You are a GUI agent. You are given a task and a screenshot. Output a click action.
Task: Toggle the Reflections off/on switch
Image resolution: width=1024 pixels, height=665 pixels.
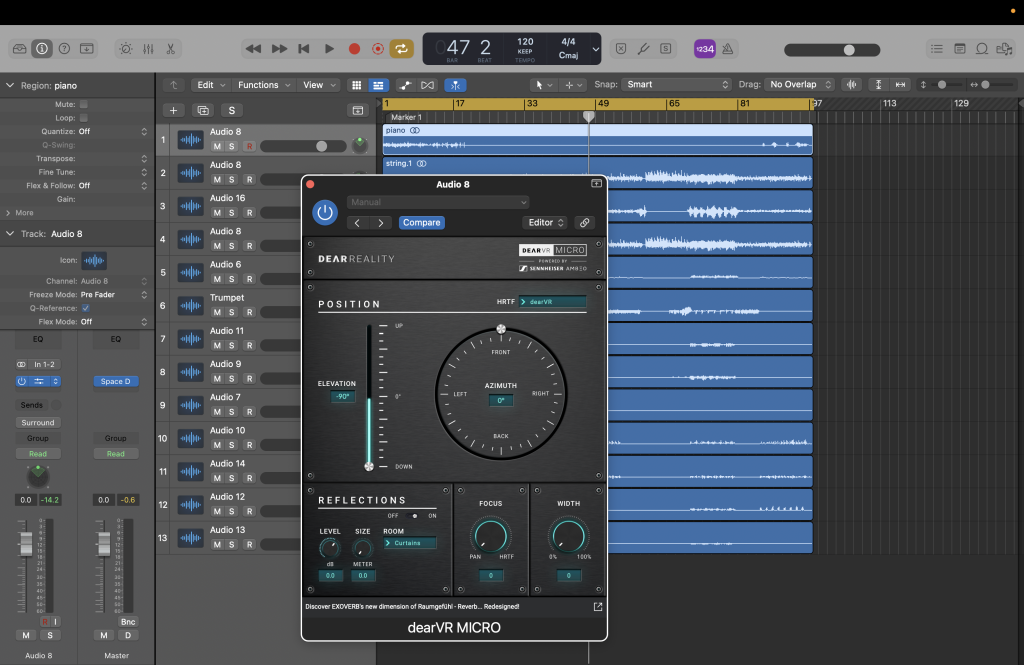pyautogui.click(x=413, y=516)
